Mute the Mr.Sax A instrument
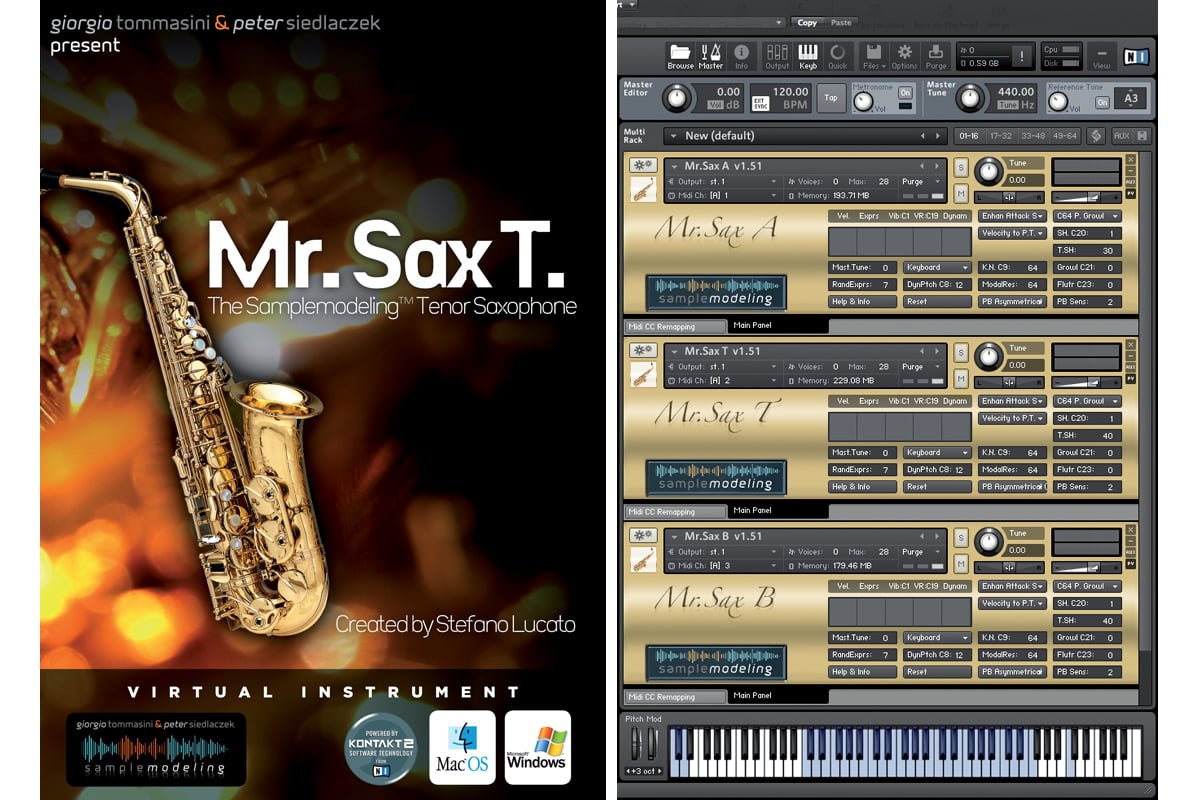1200x800 pixels. coord(960,193)
